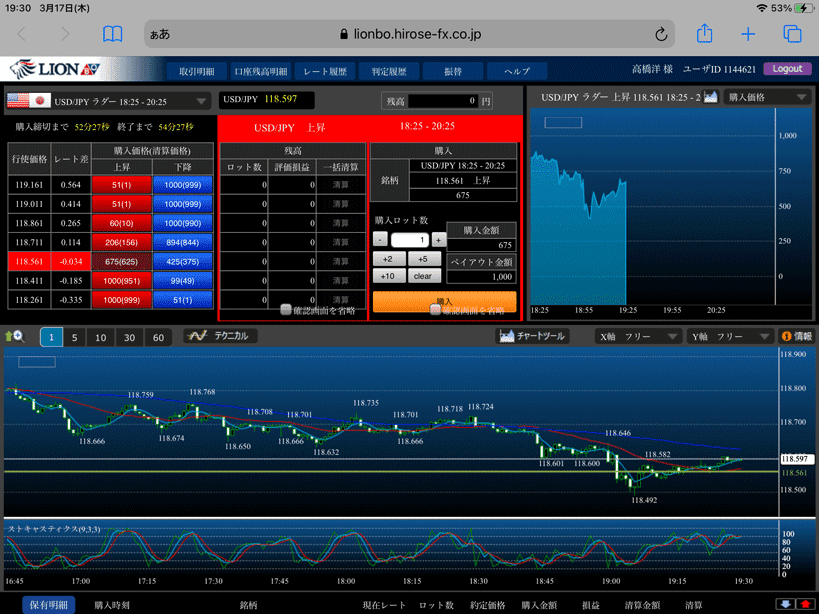Image resolution: width=819 pixels, height=614 pixels.
Task: Expand the USD/JPY ラダー 18:25 - 20:25 selector
Action: tap(108, 101)
